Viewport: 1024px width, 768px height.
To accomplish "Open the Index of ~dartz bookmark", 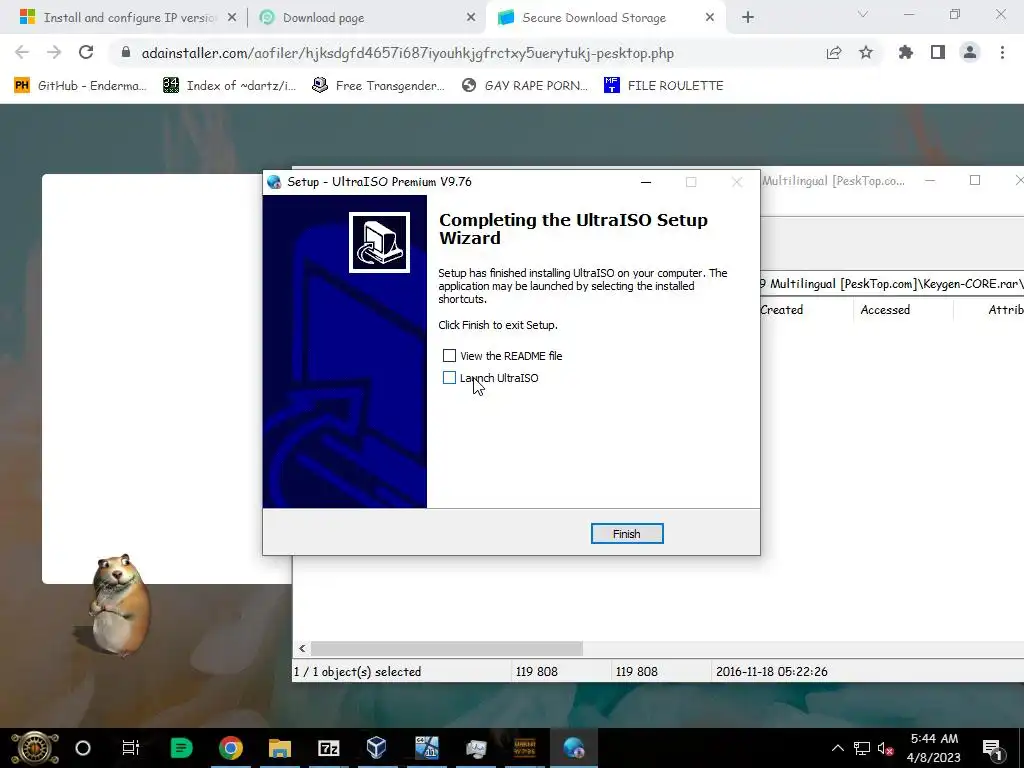I will click(230, 86).
